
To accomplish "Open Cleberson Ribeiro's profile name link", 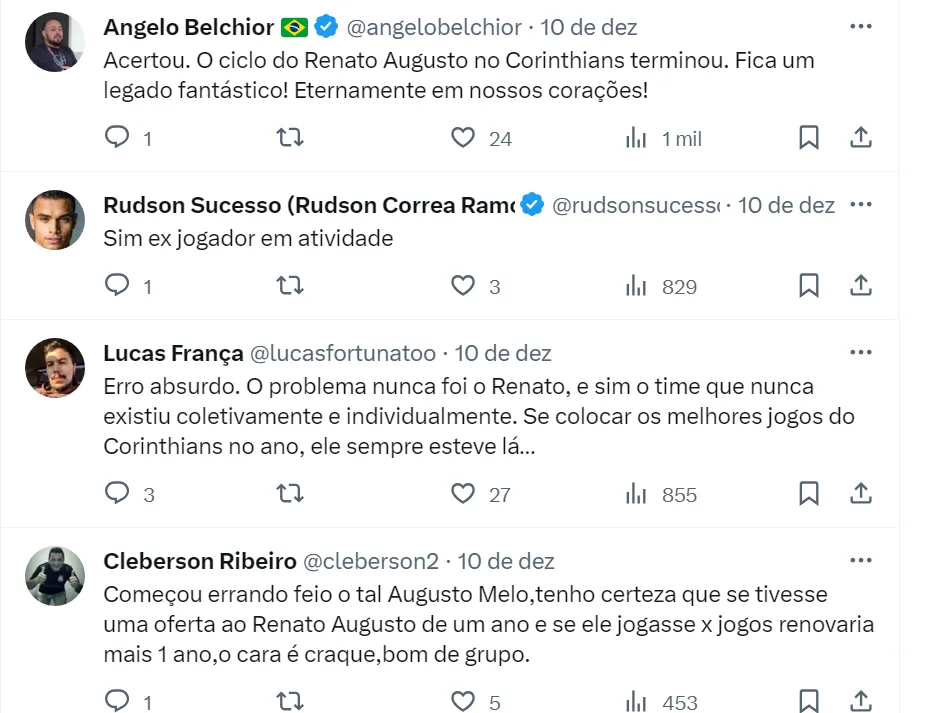I will 200,561.
